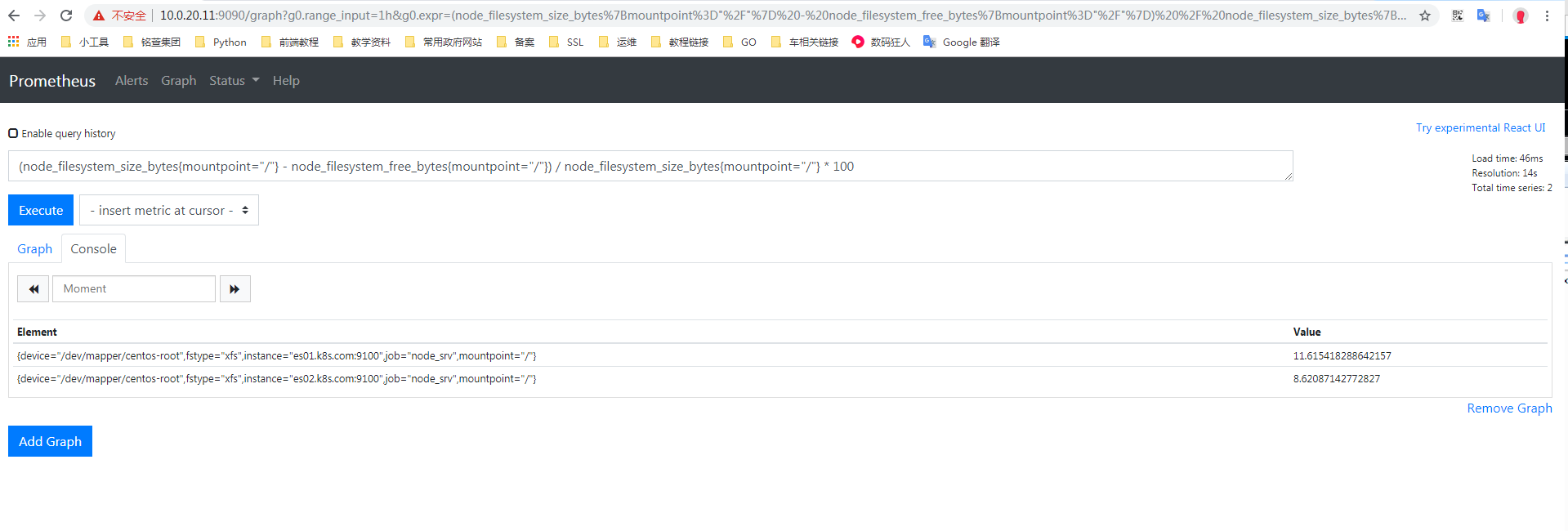This screenshot has width=1568, height=531.
Task: Bookmark this page with the star icon
Action: (x=1425, y=16)
